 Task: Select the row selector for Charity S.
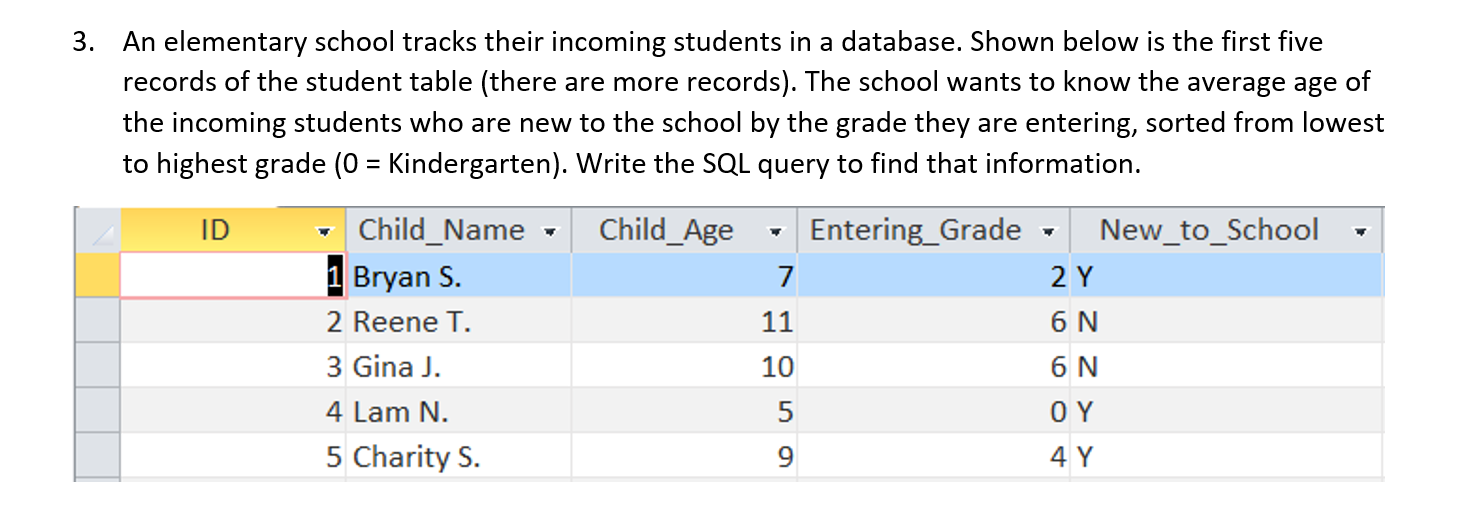97,456
